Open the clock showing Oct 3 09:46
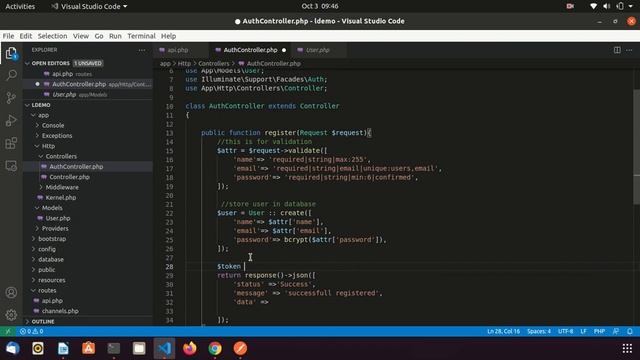This screenshot has width=640, height=360. click(320, 6)
